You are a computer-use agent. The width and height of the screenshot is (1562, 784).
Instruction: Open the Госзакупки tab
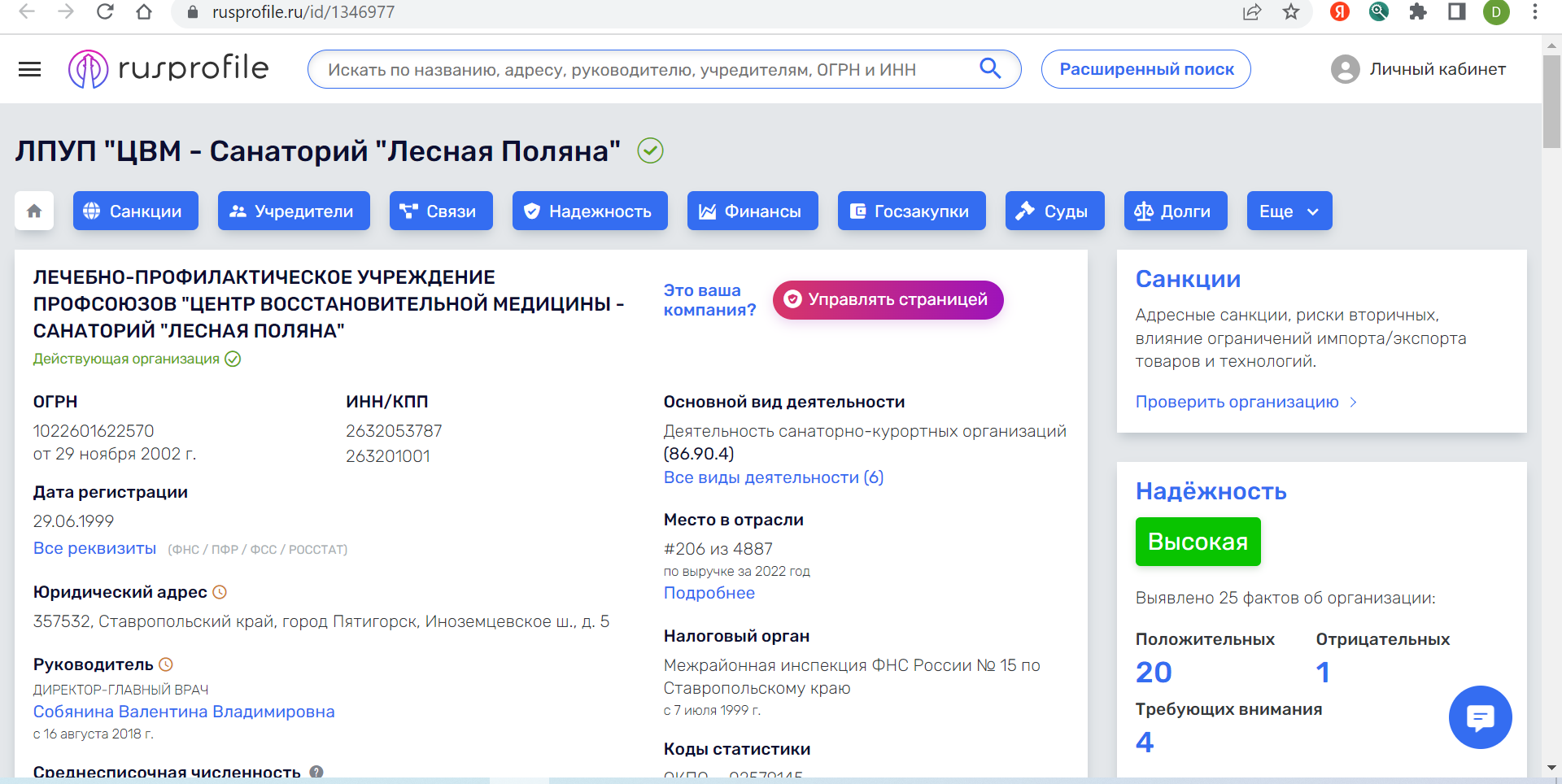tap(912, 211)
